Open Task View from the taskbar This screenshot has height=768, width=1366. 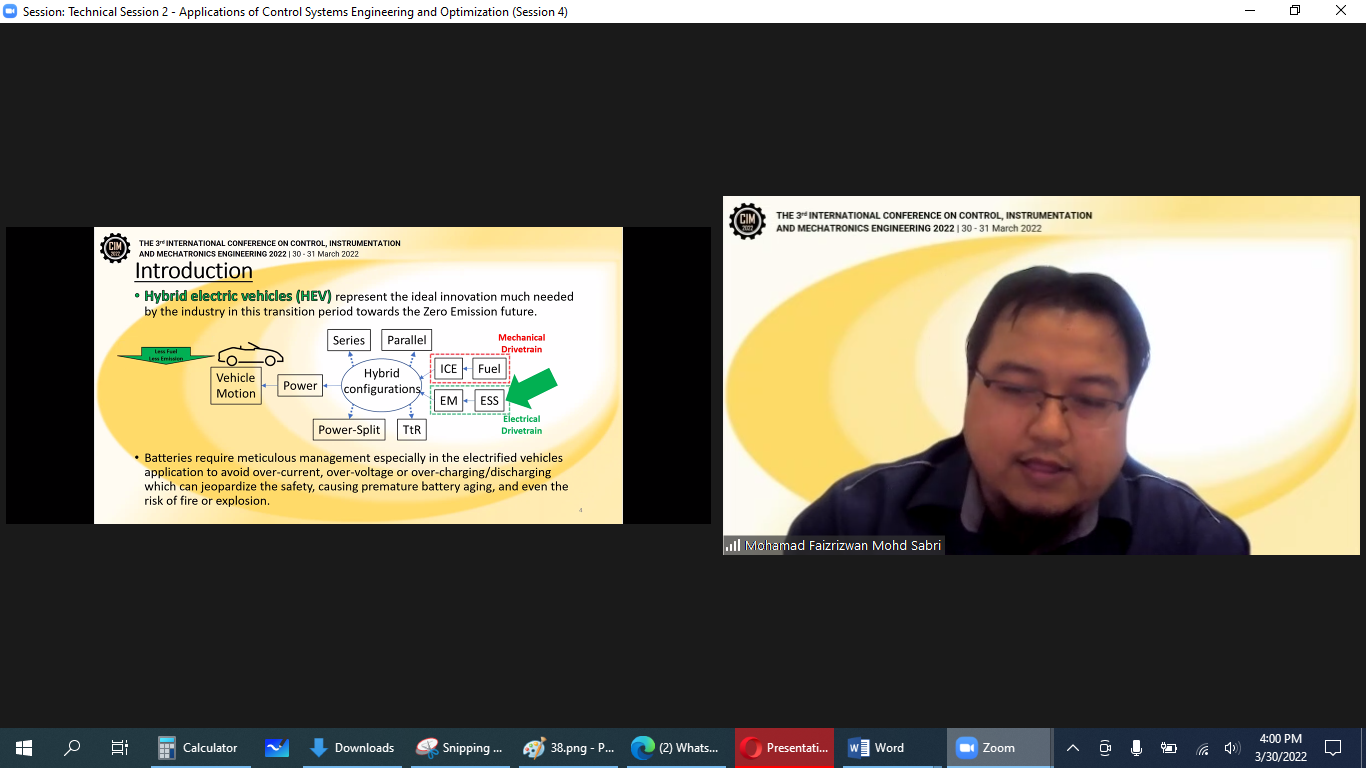pyautogui.click(x=120, y=747)
